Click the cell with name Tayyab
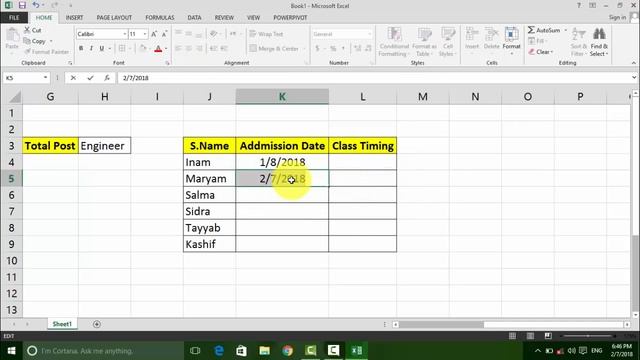This screenshot has height=360, width=640. [x=209, y=228]
